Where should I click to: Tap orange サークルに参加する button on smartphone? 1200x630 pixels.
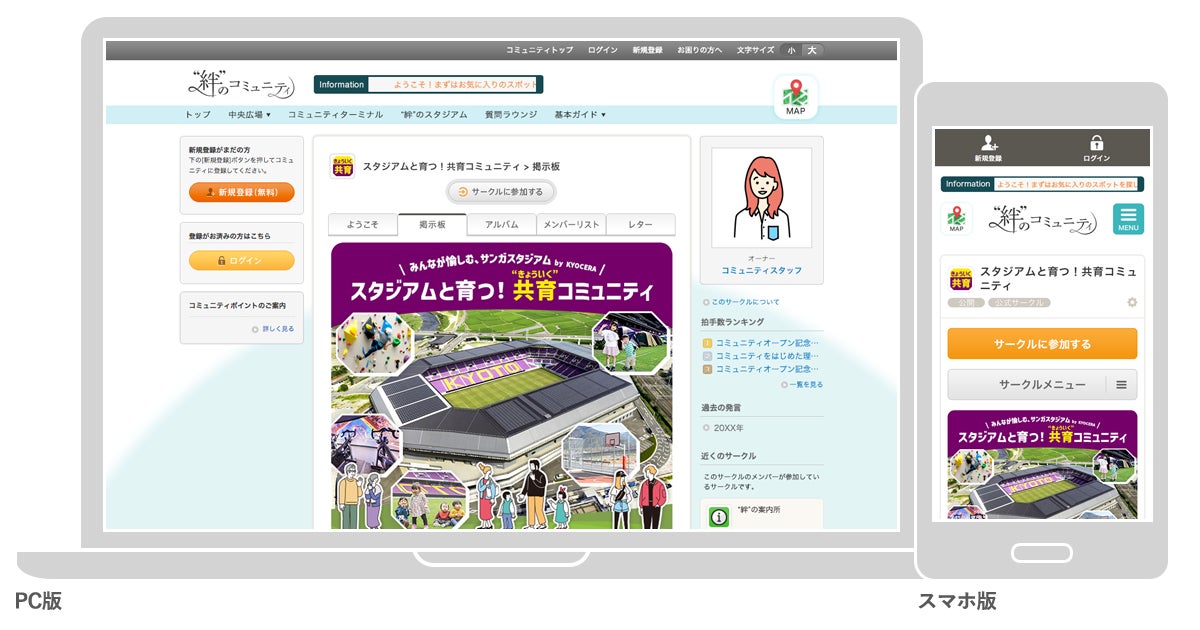[1042, 343]
